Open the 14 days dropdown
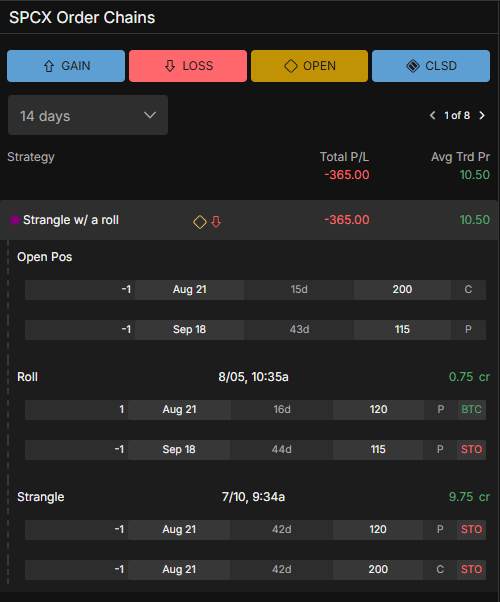 point(88,115)
